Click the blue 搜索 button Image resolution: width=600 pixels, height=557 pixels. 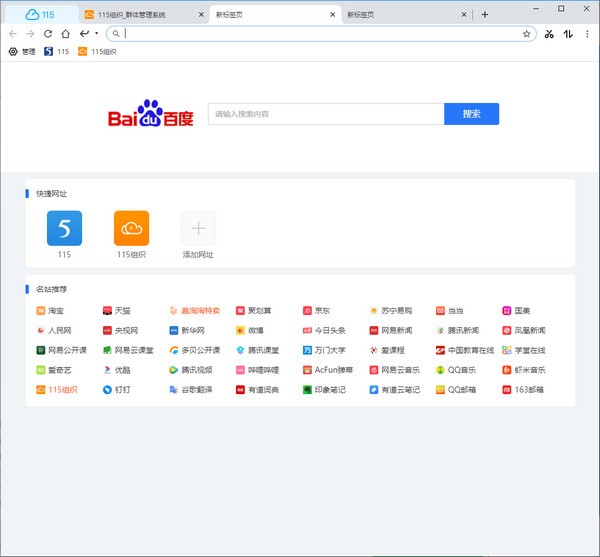point(471,114)
